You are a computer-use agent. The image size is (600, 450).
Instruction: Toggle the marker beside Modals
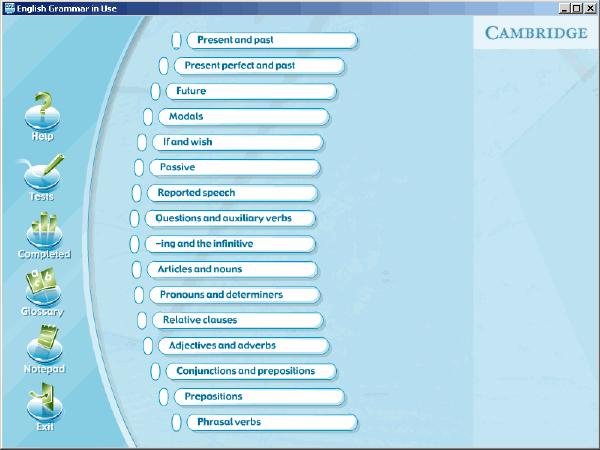pos(148,117)
